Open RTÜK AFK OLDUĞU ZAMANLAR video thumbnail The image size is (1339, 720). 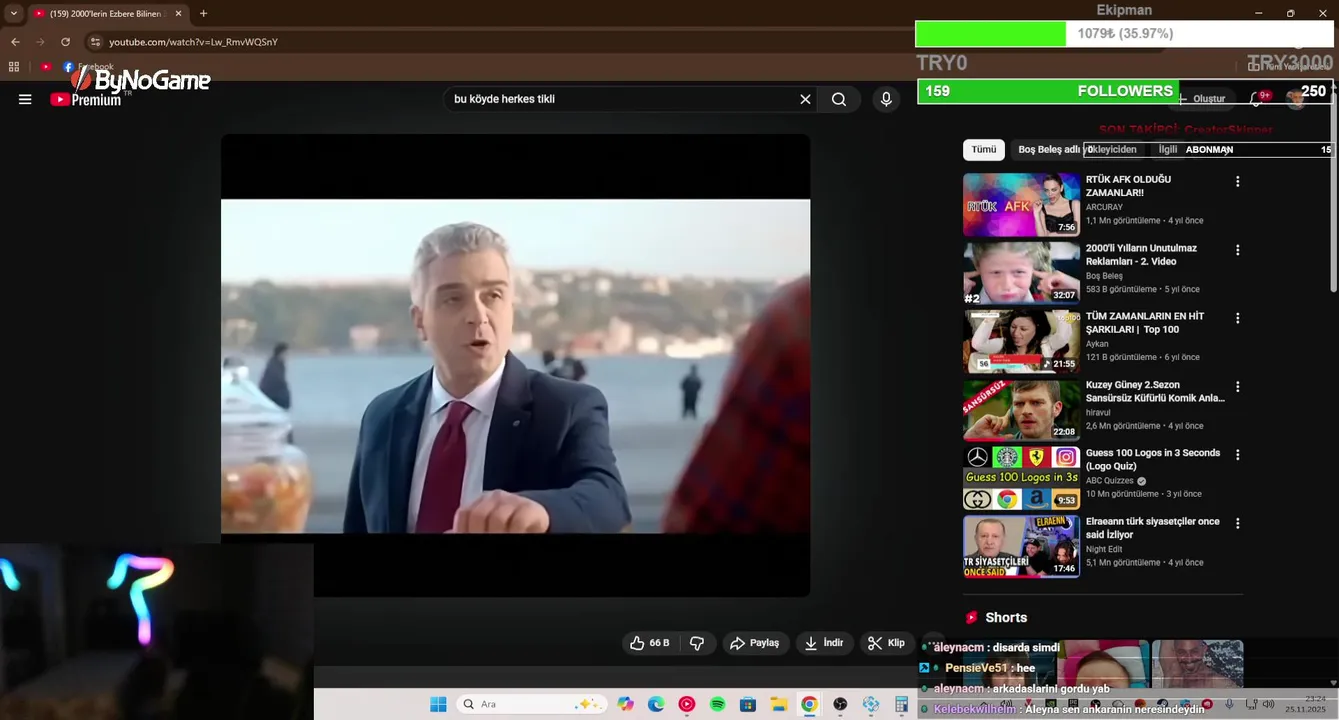tap(1021, 205)
